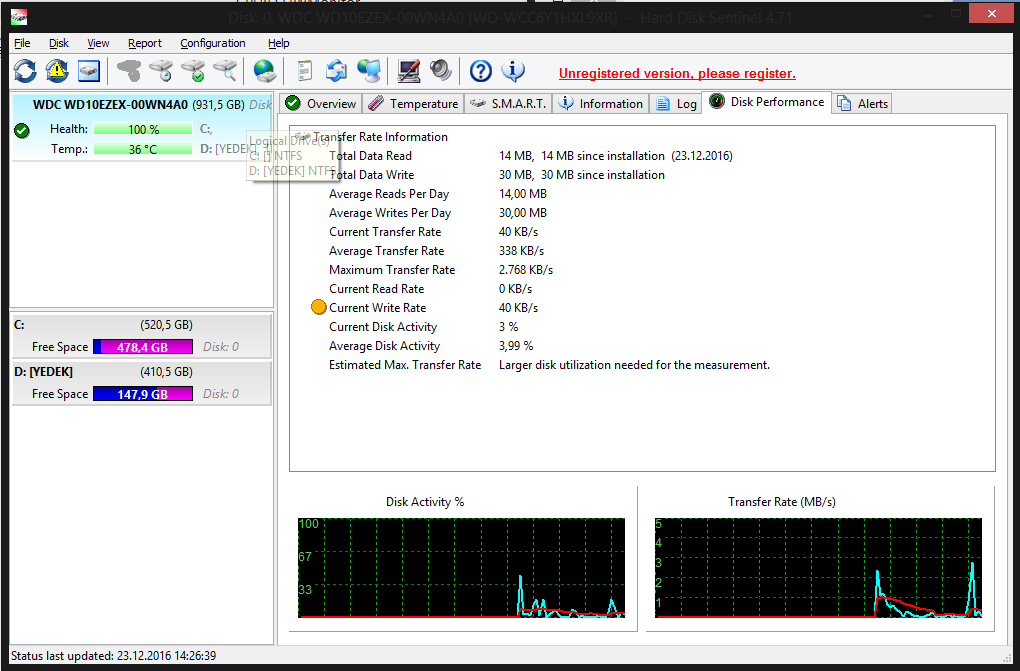
Task: Click the Disk: 0 text next to C: free space
Action: point(221,347)
